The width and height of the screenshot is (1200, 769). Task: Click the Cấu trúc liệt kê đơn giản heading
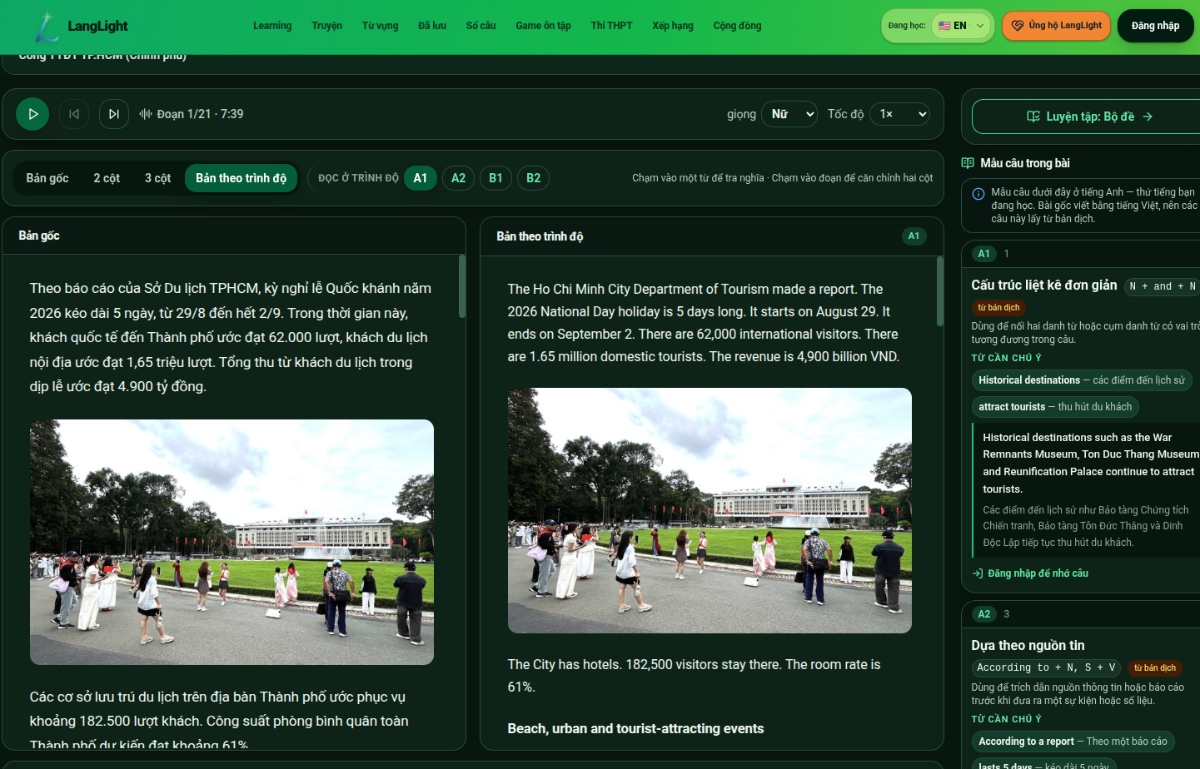coord(1044,286)
